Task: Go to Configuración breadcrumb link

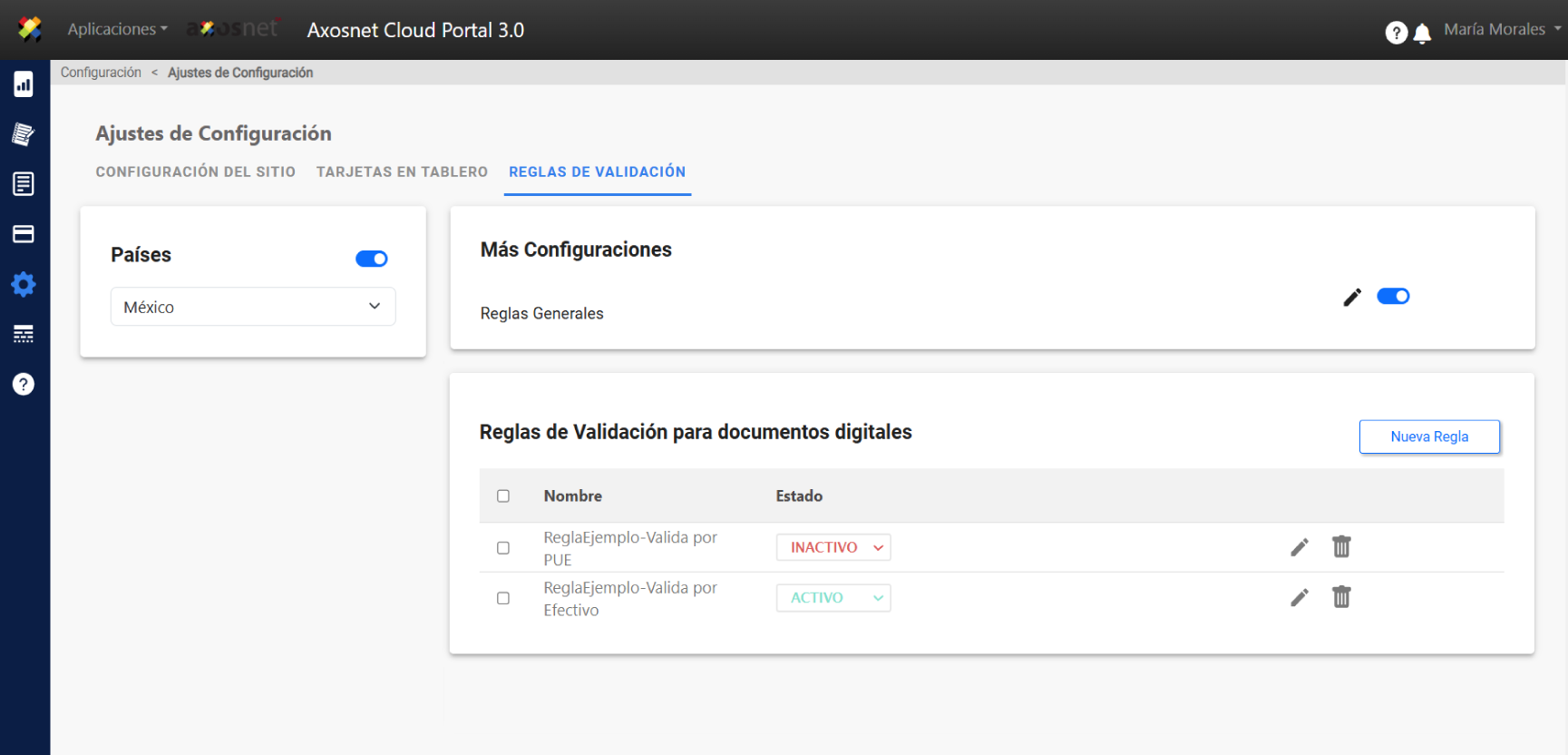Action: tap(101, 73)
